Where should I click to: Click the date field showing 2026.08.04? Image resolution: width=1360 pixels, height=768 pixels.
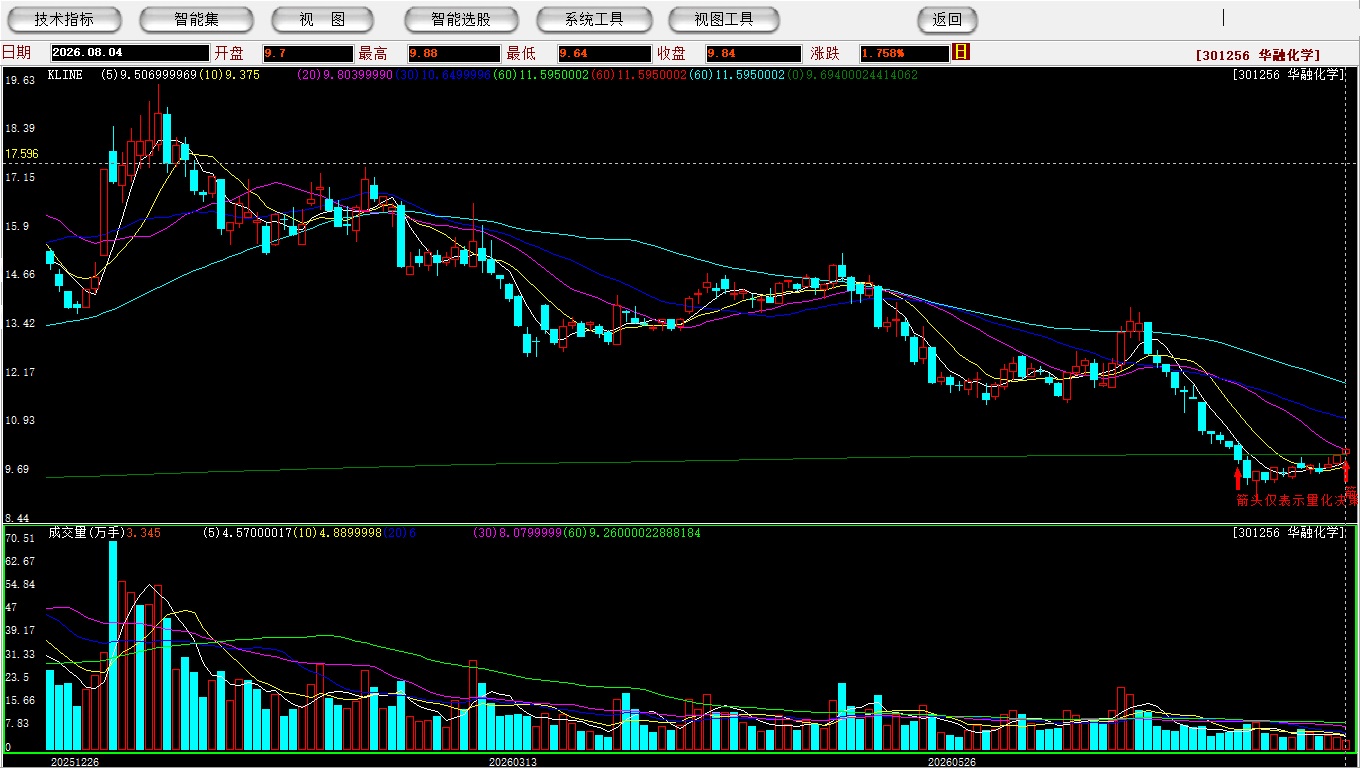pyautogui.click(x=130, y=53)
